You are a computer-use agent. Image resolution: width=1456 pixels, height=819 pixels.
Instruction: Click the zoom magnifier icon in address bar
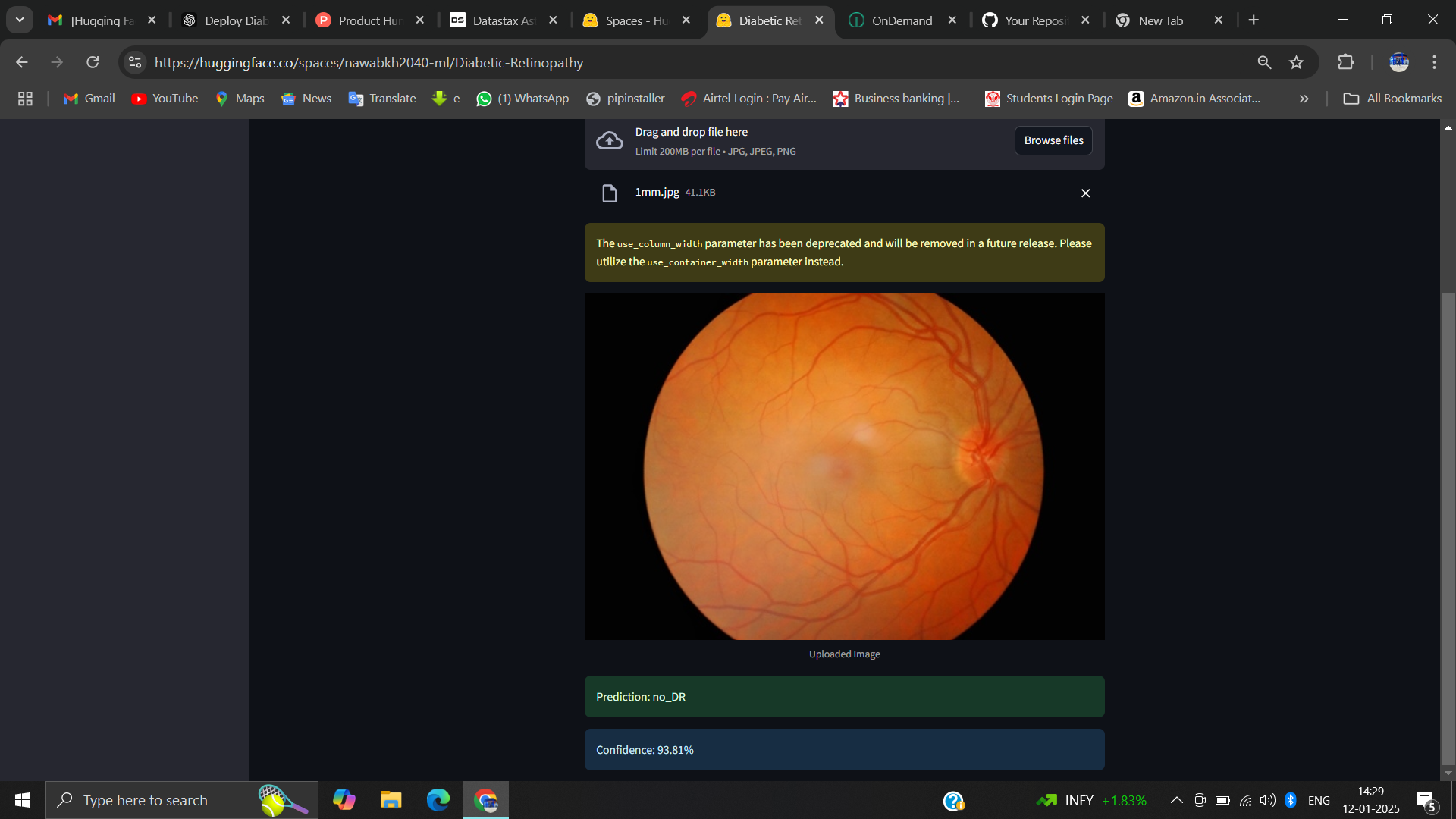click(x=1264, y=62)
